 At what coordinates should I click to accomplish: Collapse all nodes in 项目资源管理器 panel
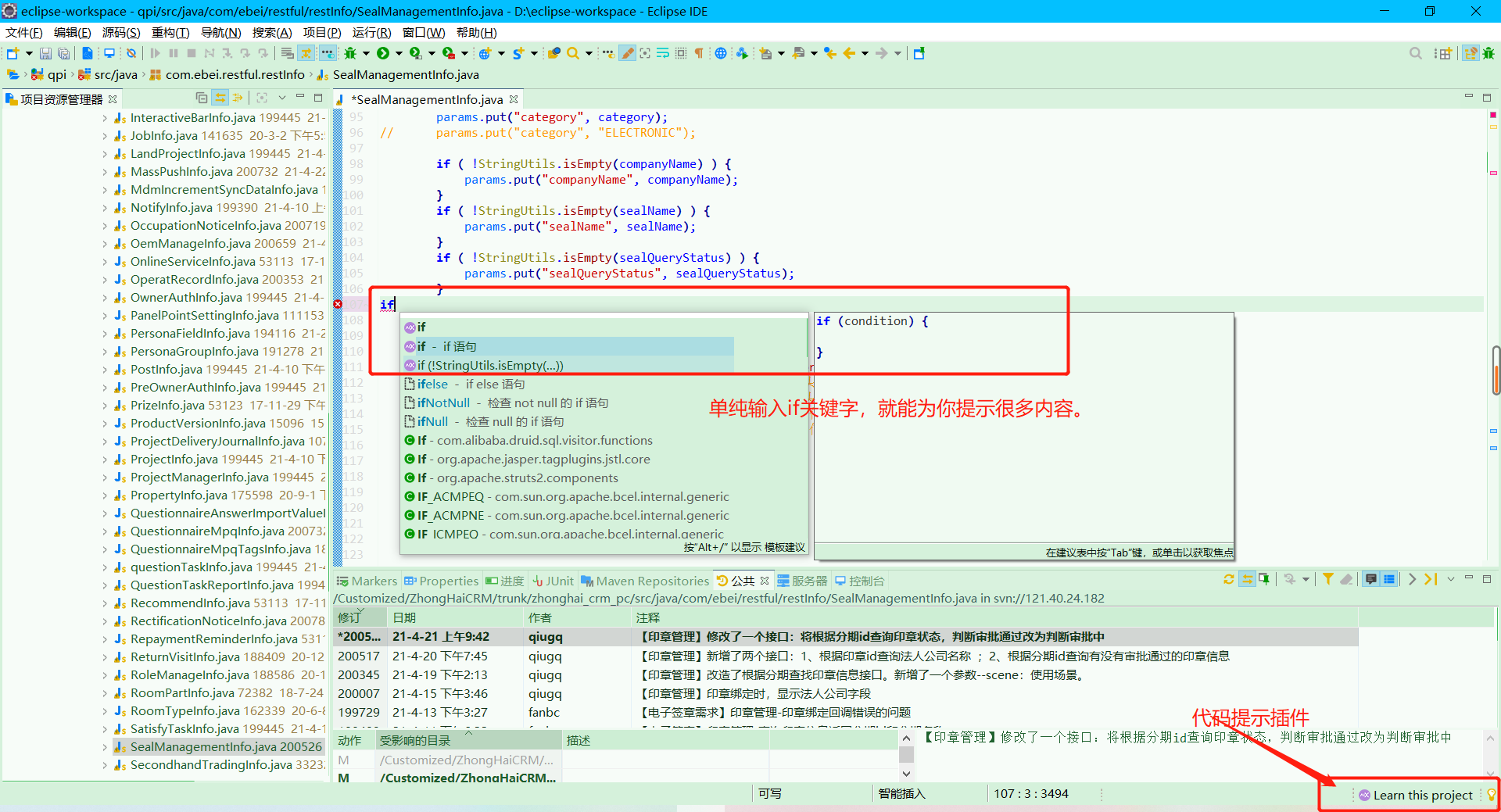[201, 98]
